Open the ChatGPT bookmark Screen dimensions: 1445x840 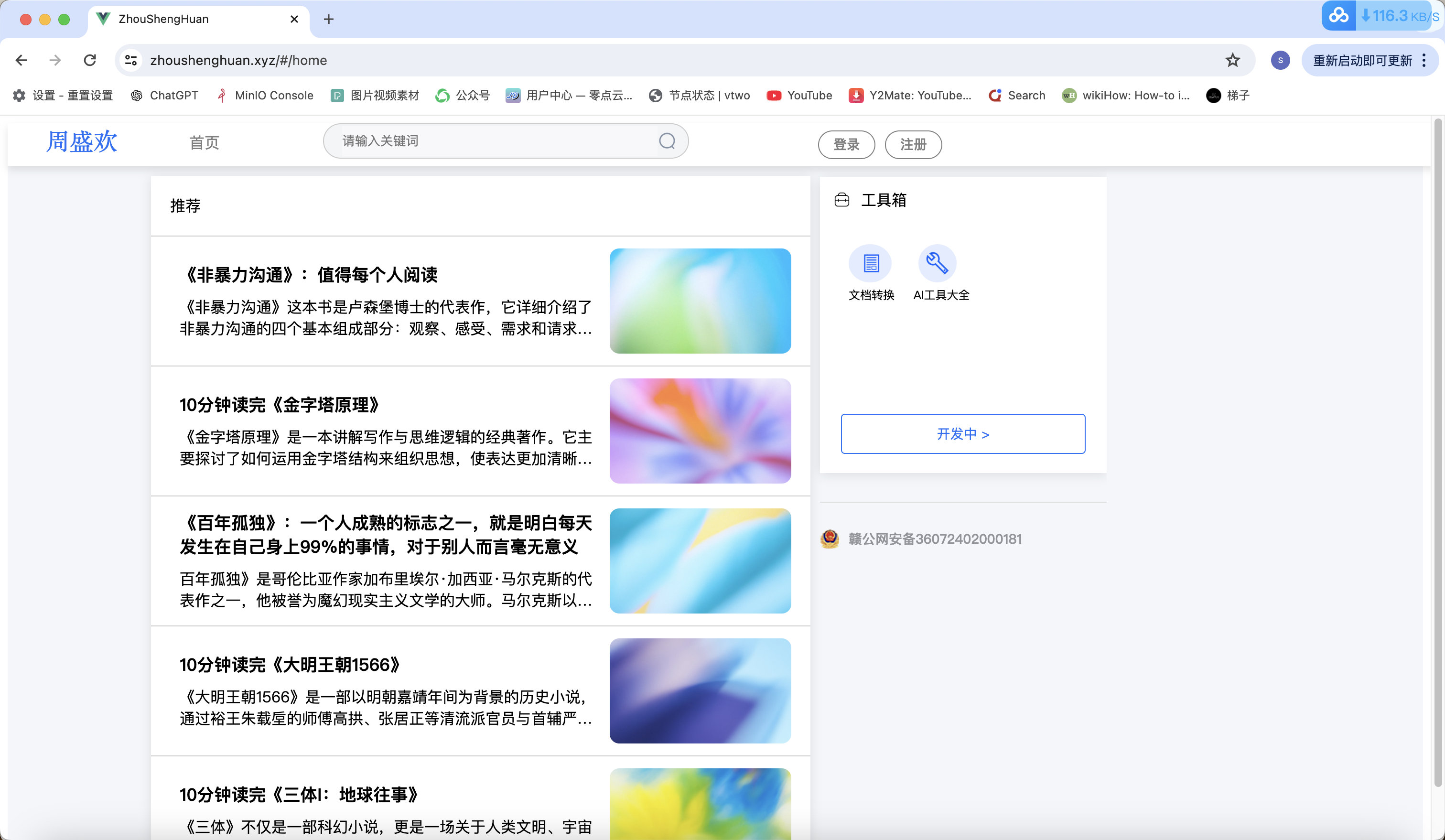click(173, 95)
